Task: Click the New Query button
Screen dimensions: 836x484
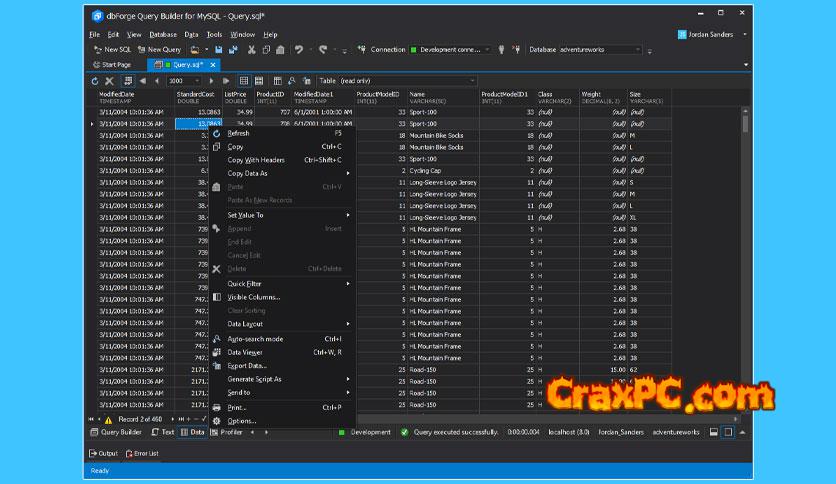Action: click(159, 49)
